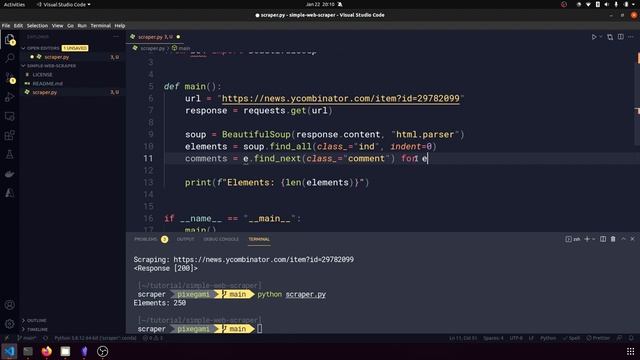Open README.md in explorer

(48, 83)
